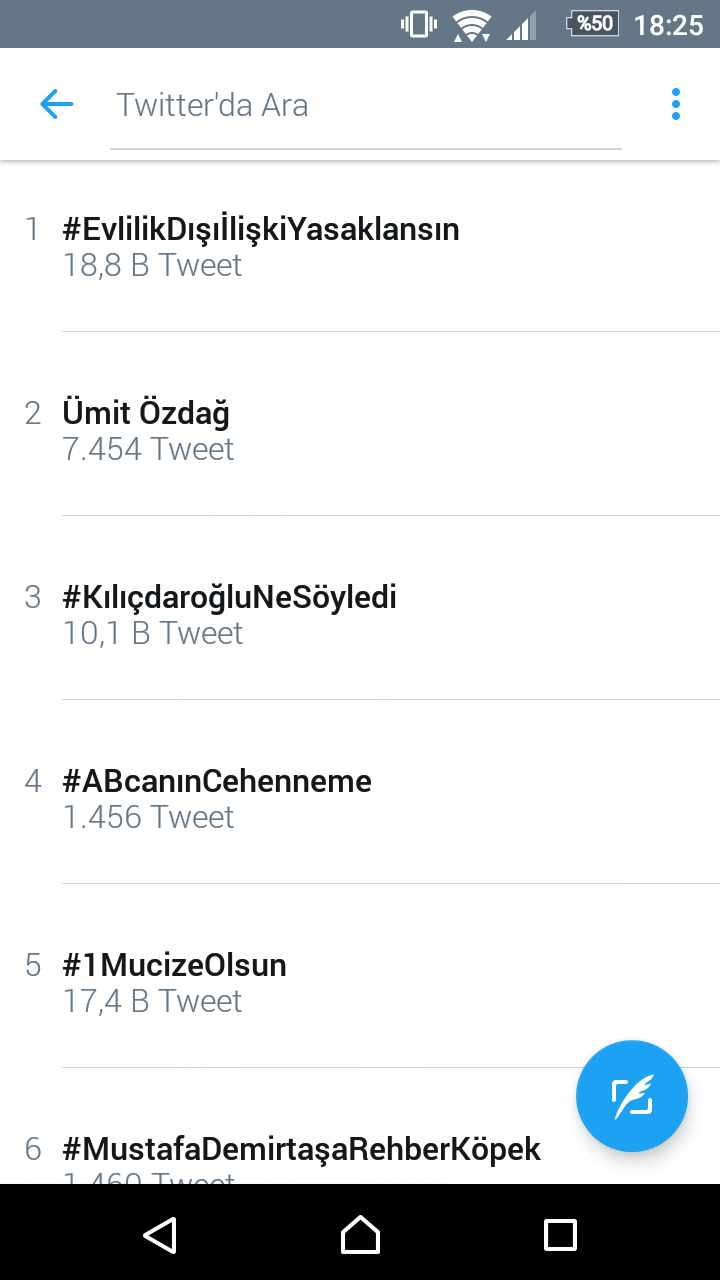Image resolution: width=720 pixels, height=1280 pixels.
Task: Open trend #ABcanınCehenneme
Action: (217, 781)
